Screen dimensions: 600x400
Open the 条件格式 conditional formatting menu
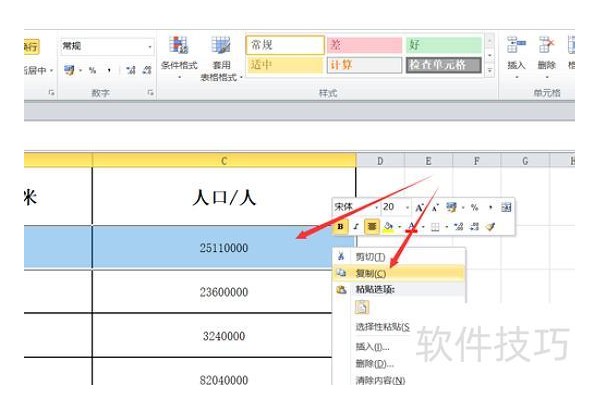pos(179,57)
